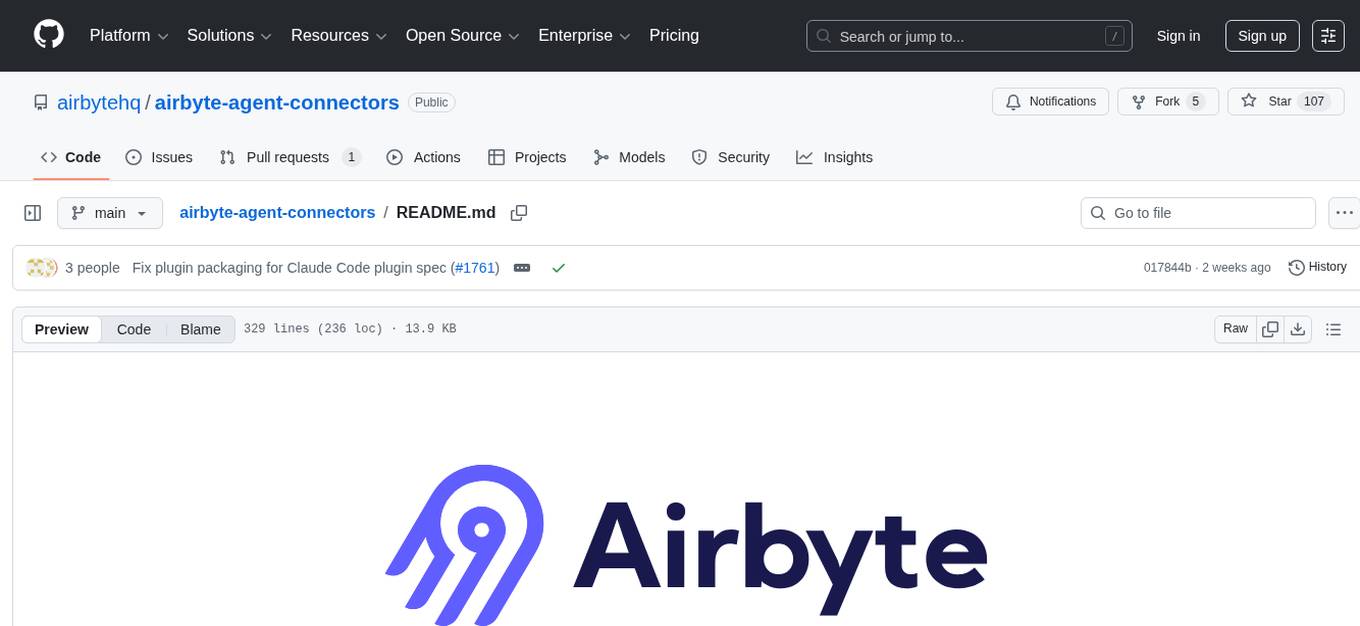Click the GitHub home logo
1360x626 pixels.
pos(48,35)
